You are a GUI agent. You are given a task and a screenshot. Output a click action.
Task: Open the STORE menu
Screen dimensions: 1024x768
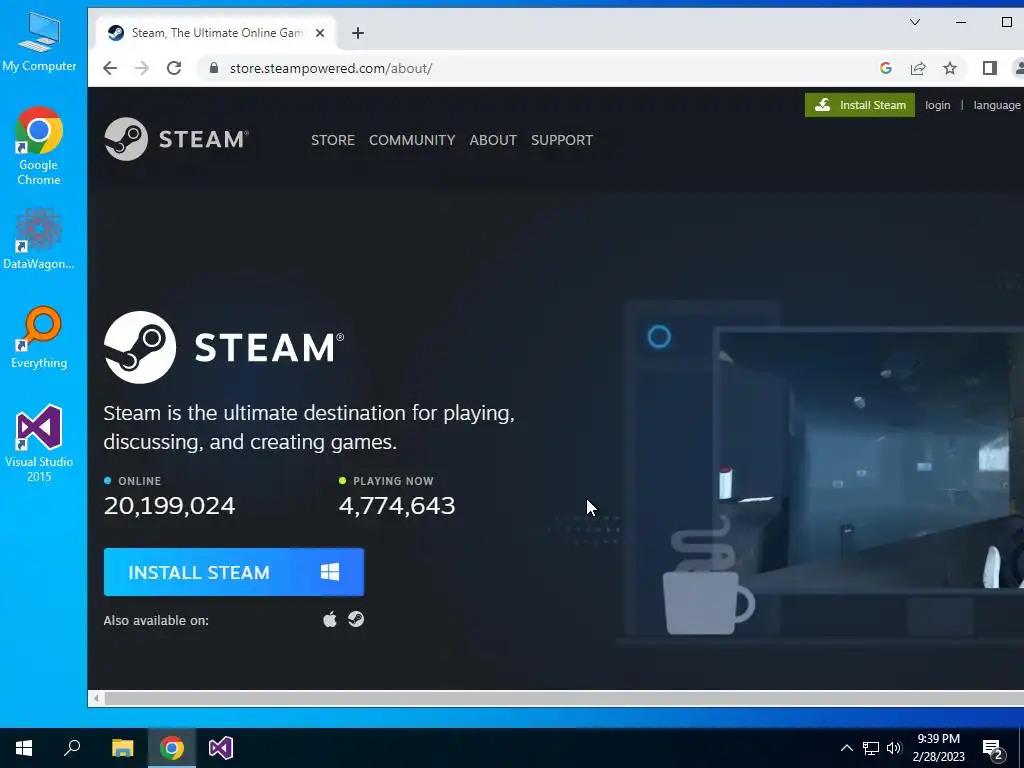click(x=333, y=140)
